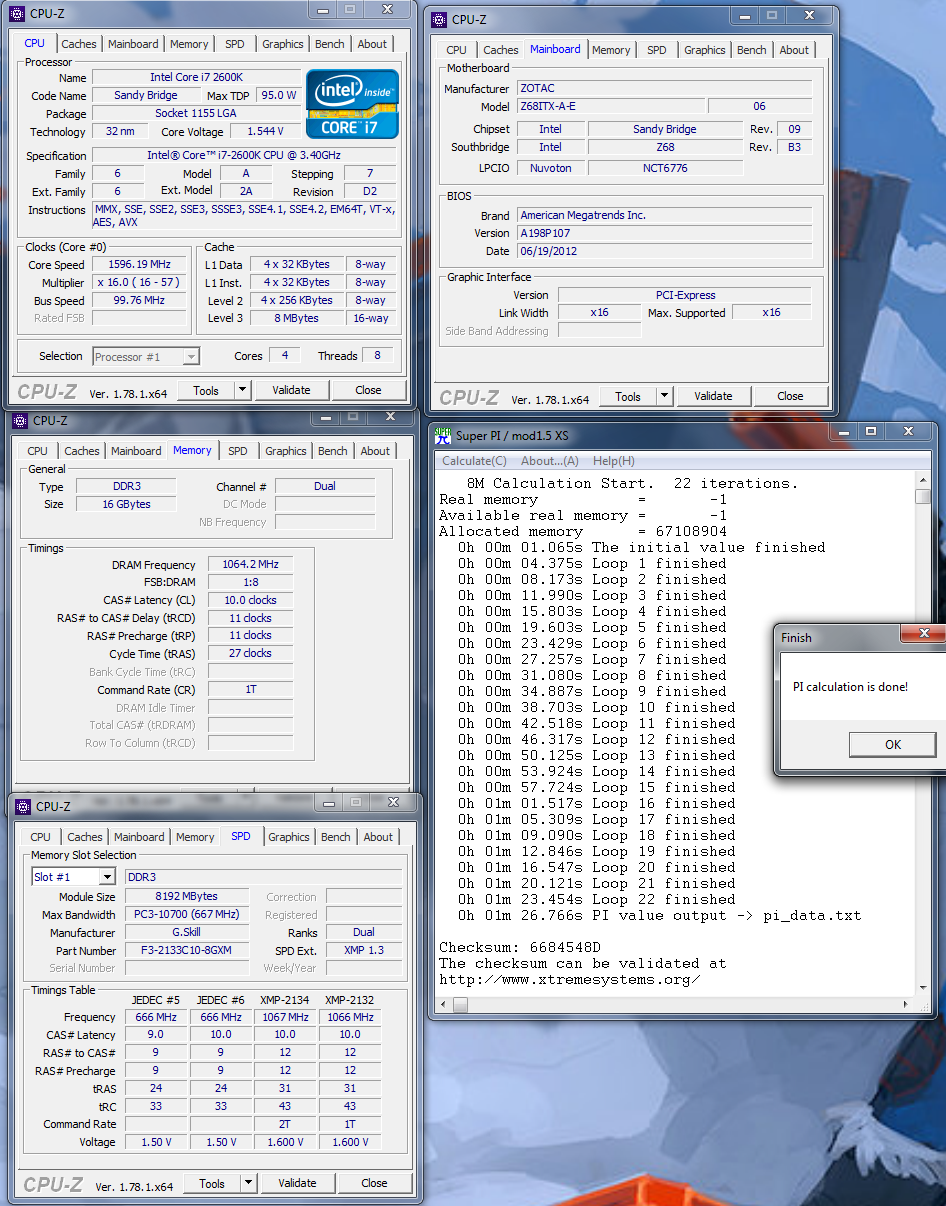Screen dimensions: 946x1206
Task: Click the PI value output pi_data.txt line
Action: click(x=659, y=915)
